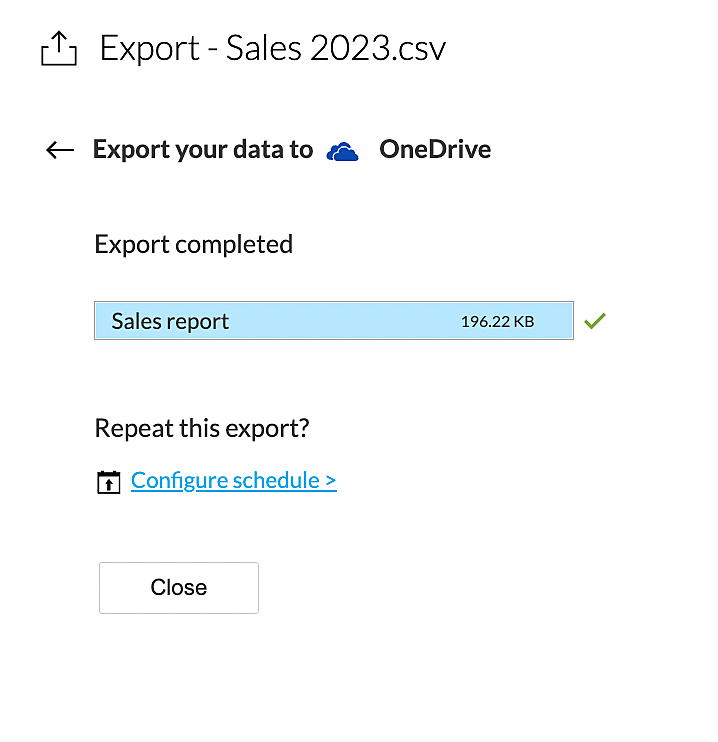This screenshot has width=718, height=742.
Task: Click the "Export completed" status text
Action: 193,244
